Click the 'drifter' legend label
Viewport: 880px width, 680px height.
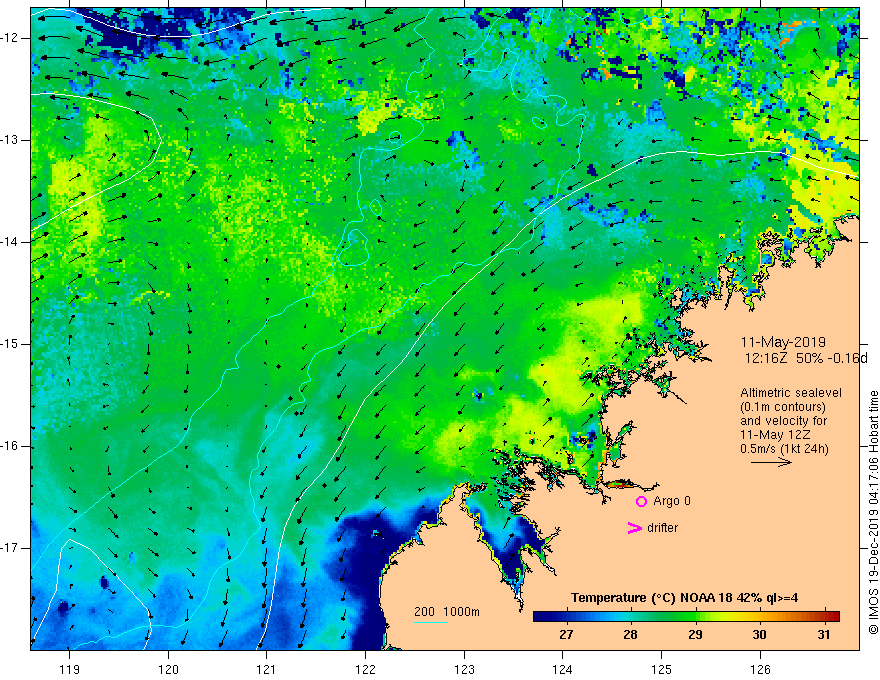[662, 528]
